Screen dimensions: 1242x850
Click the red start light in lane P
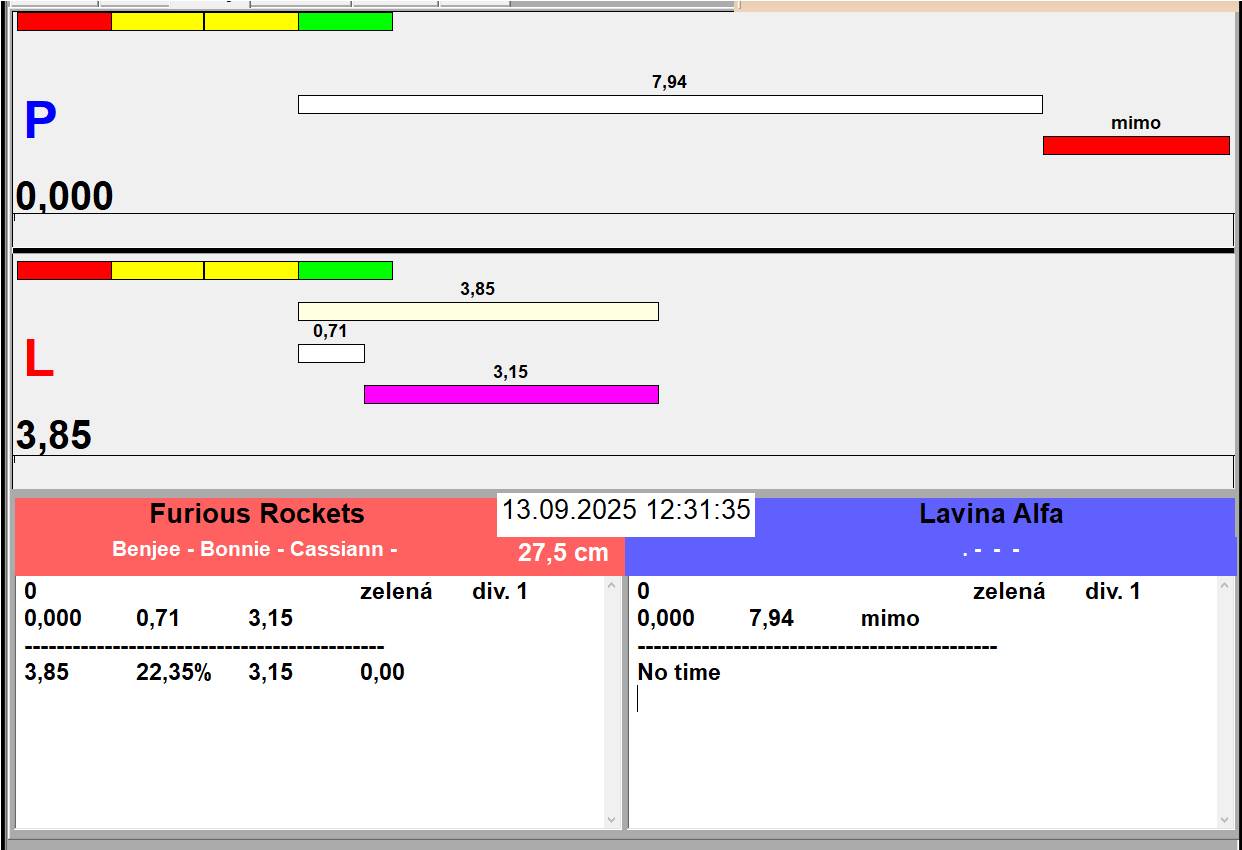[64, 22]
